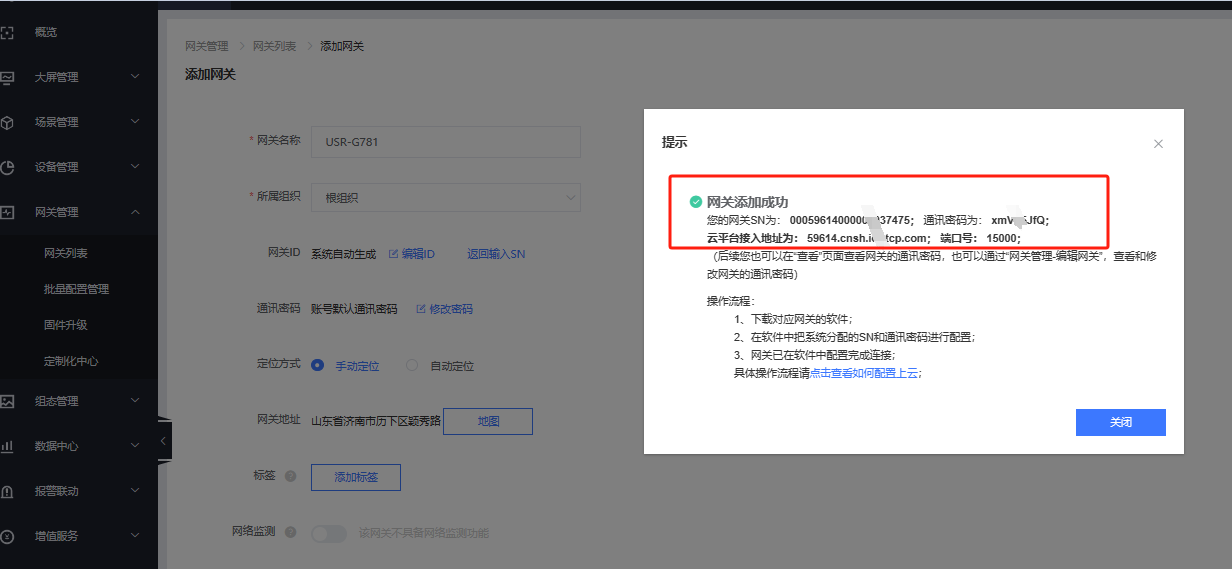Click the 概览 overview sidebar icon
This screenshot has height=569, width=1232.
coord(7,32)
